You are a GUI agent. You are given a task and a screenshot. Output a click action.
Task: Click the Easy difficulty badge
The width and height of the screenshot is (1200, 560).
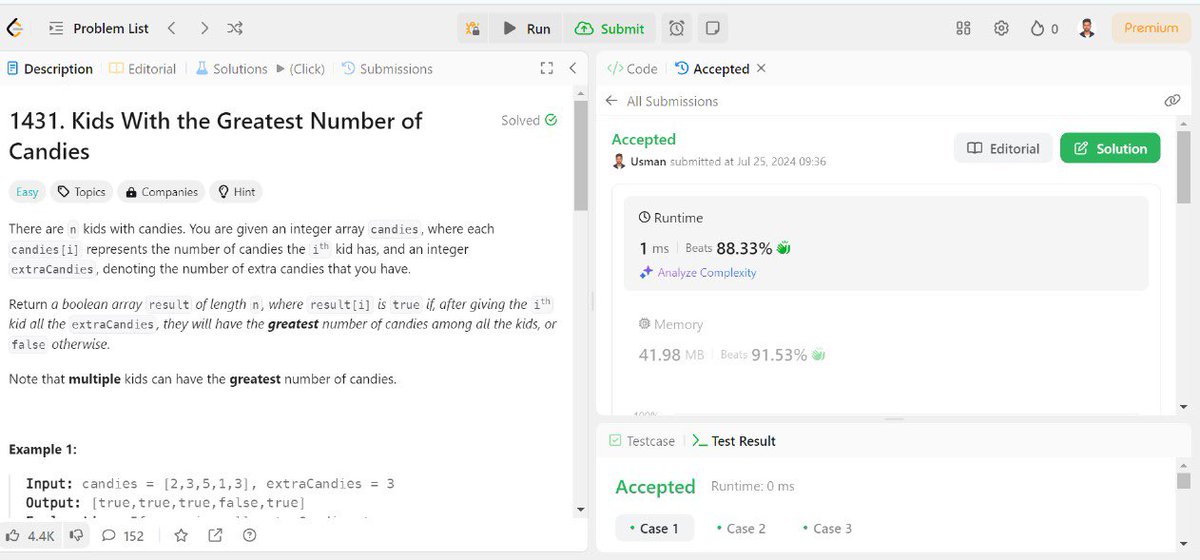26,192
